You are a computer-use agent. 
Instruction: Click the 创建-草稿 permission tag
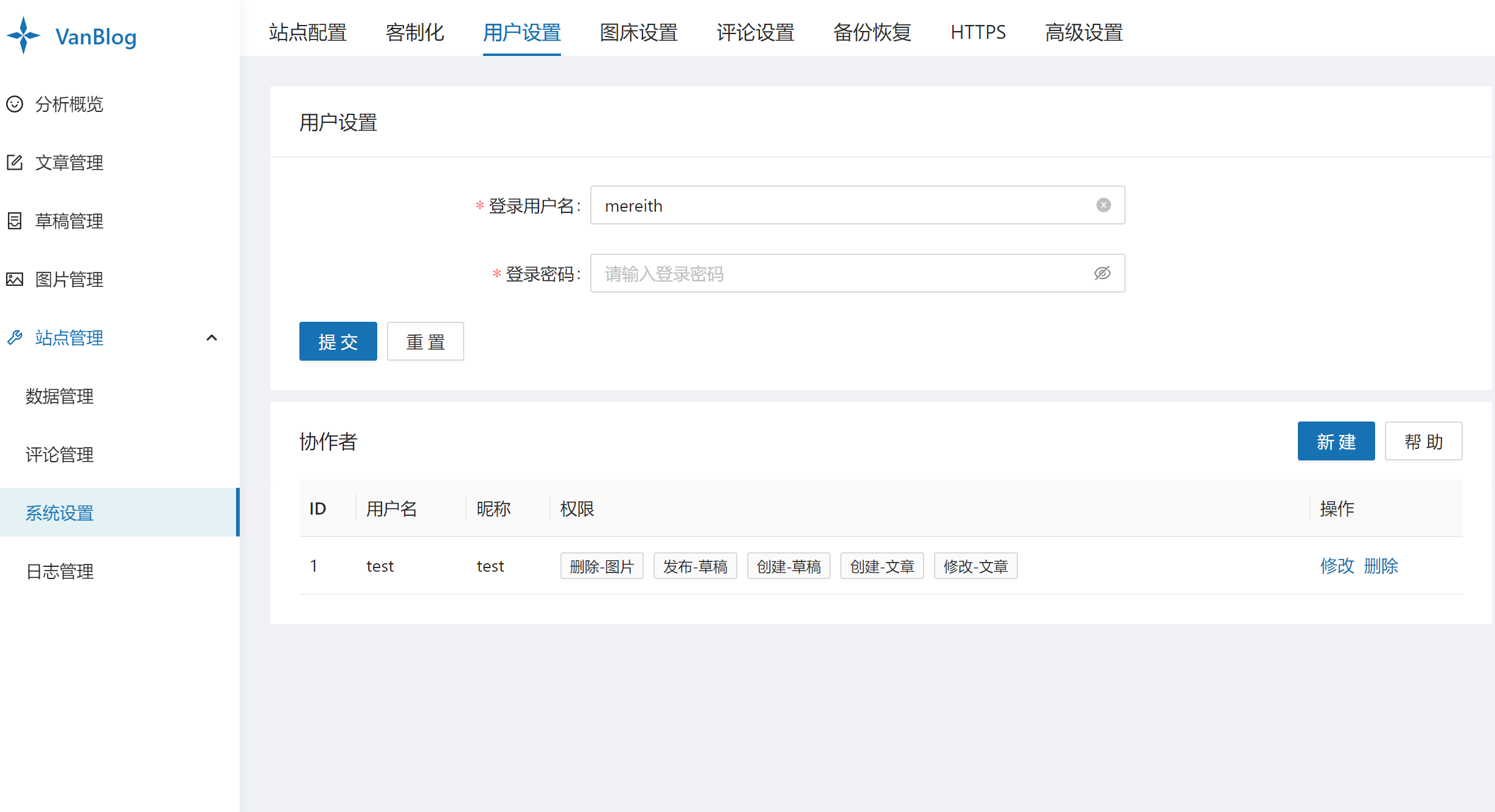pyautogui.click(x=789, y=566)
